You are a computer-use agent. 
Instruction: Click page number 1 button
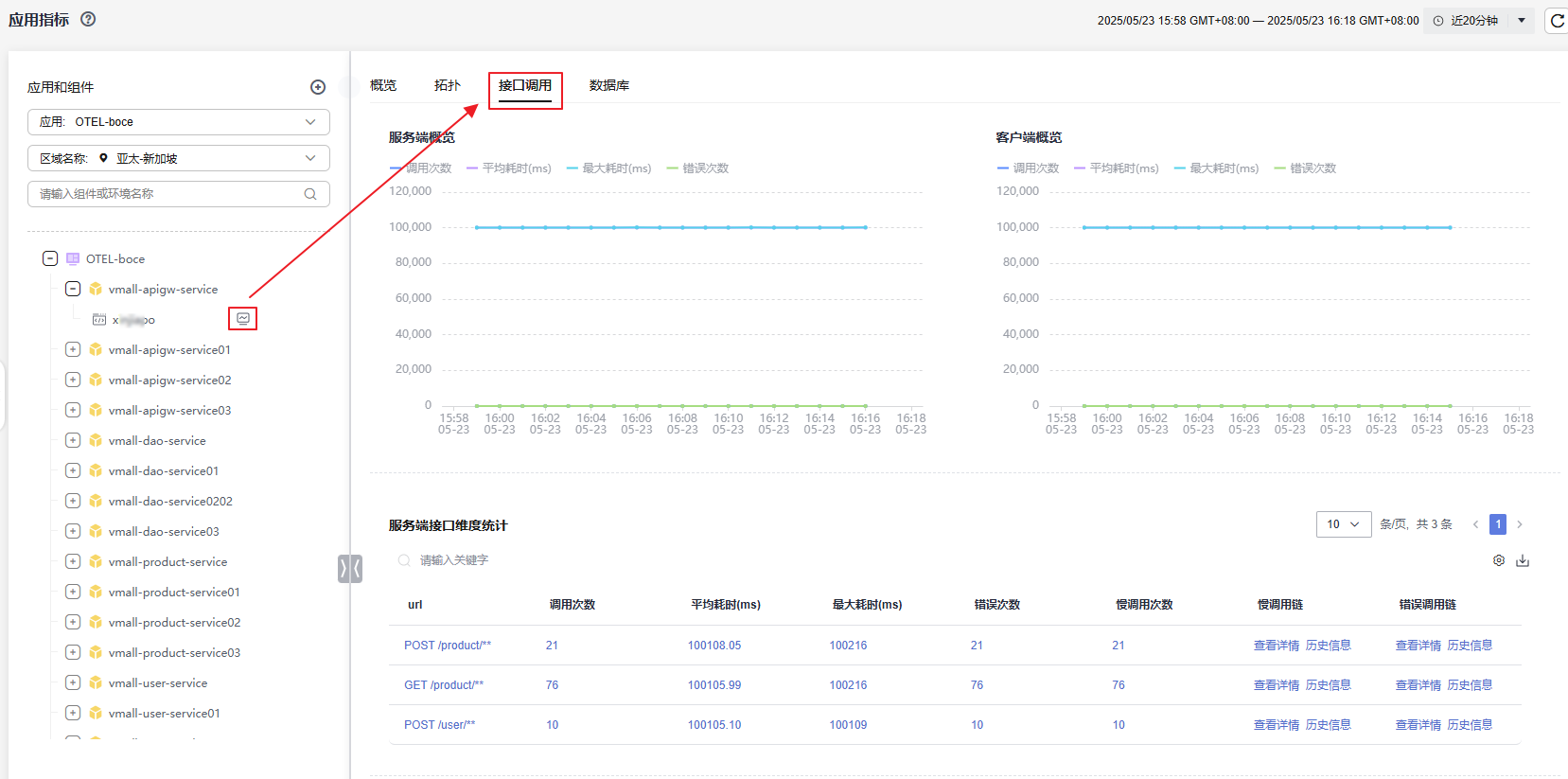click(1498, 524)
